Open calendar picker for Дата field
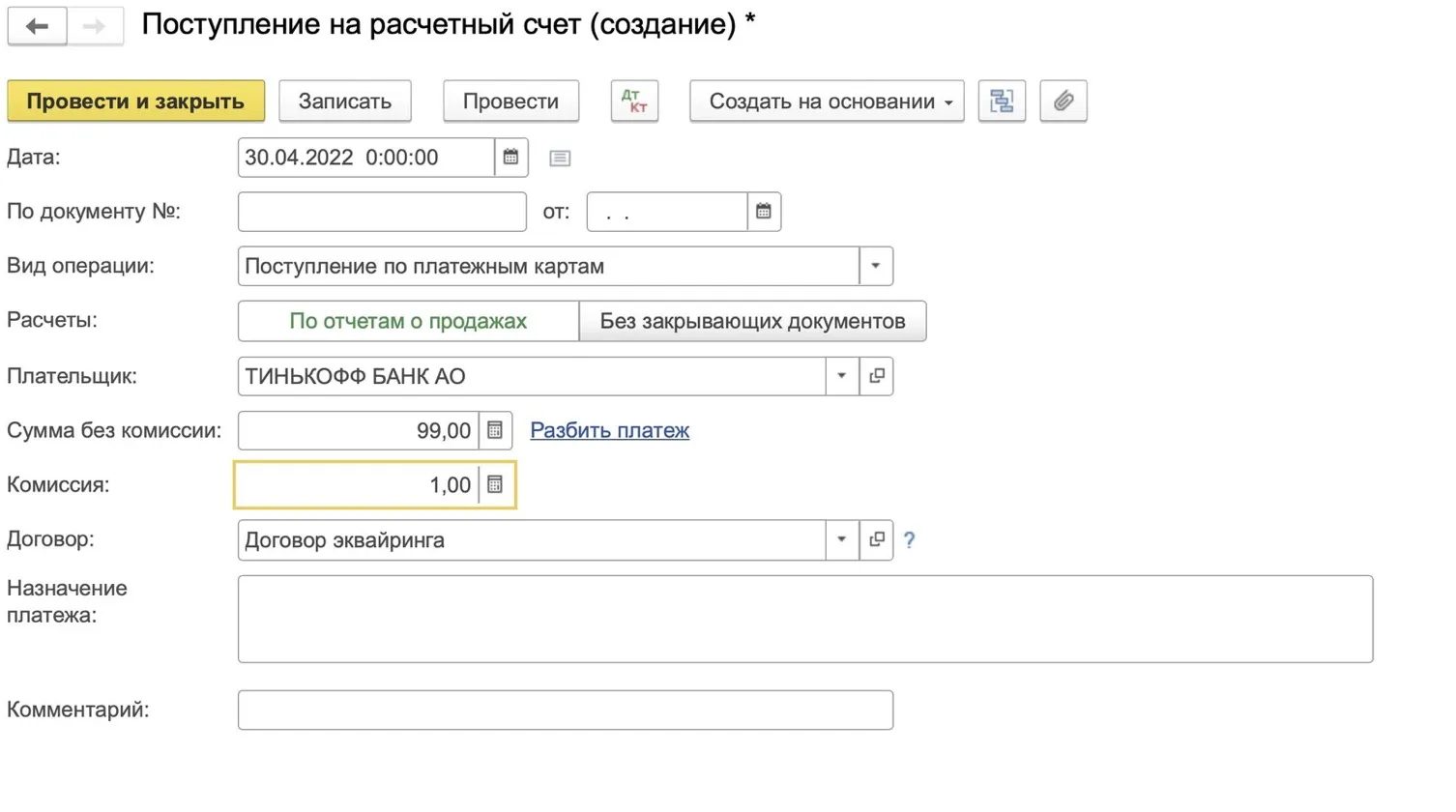1456x812 pixels. (x=510, y=158)
